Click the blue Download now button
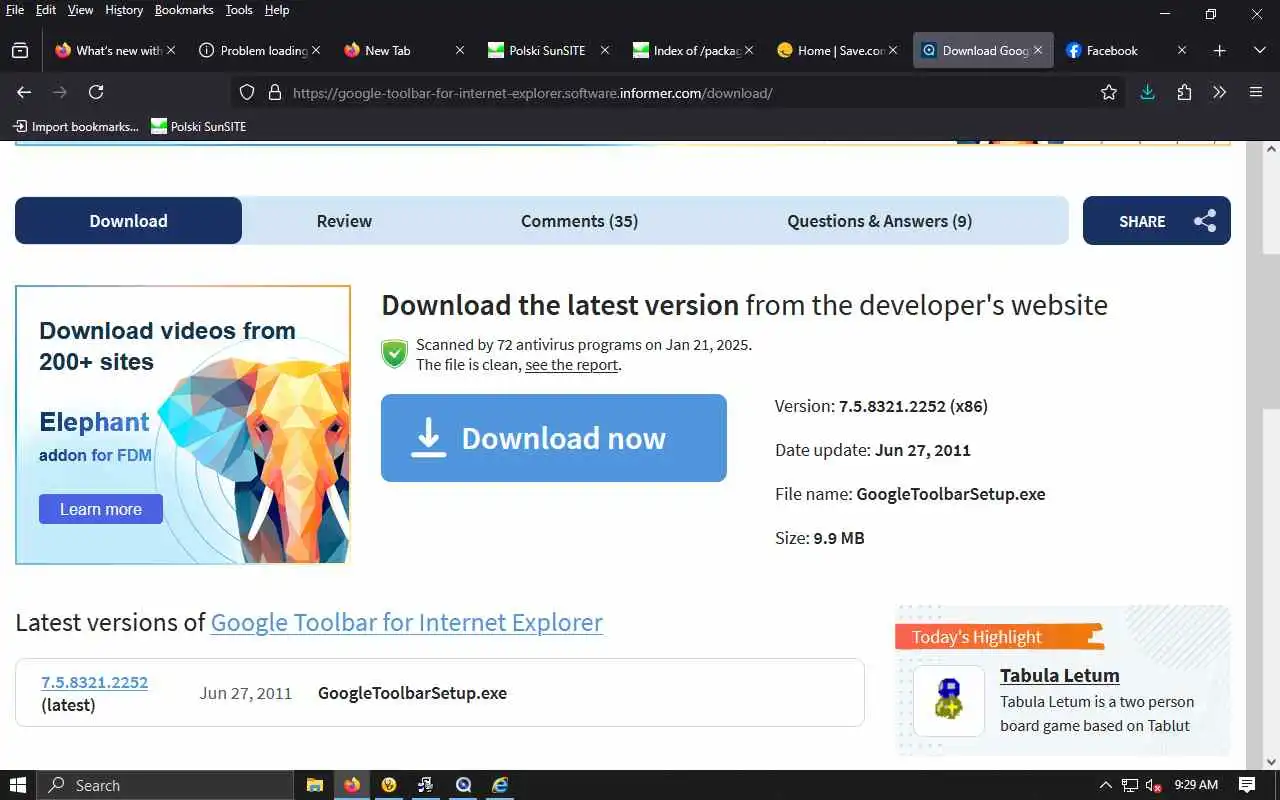 [x=554, y=438]
